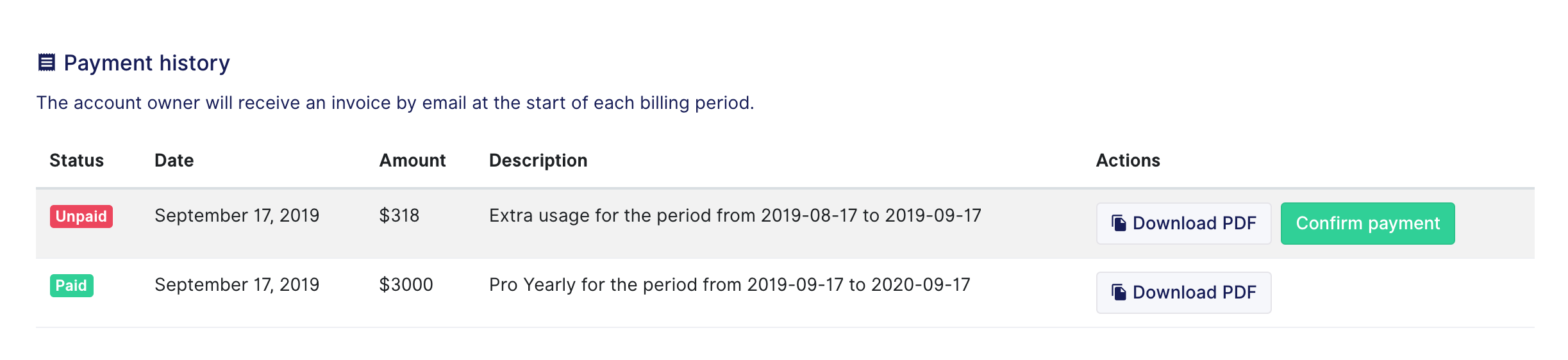
Task: Click the Pro Yearly period description text
Action: pyautogui.click(x=730, y=285)
